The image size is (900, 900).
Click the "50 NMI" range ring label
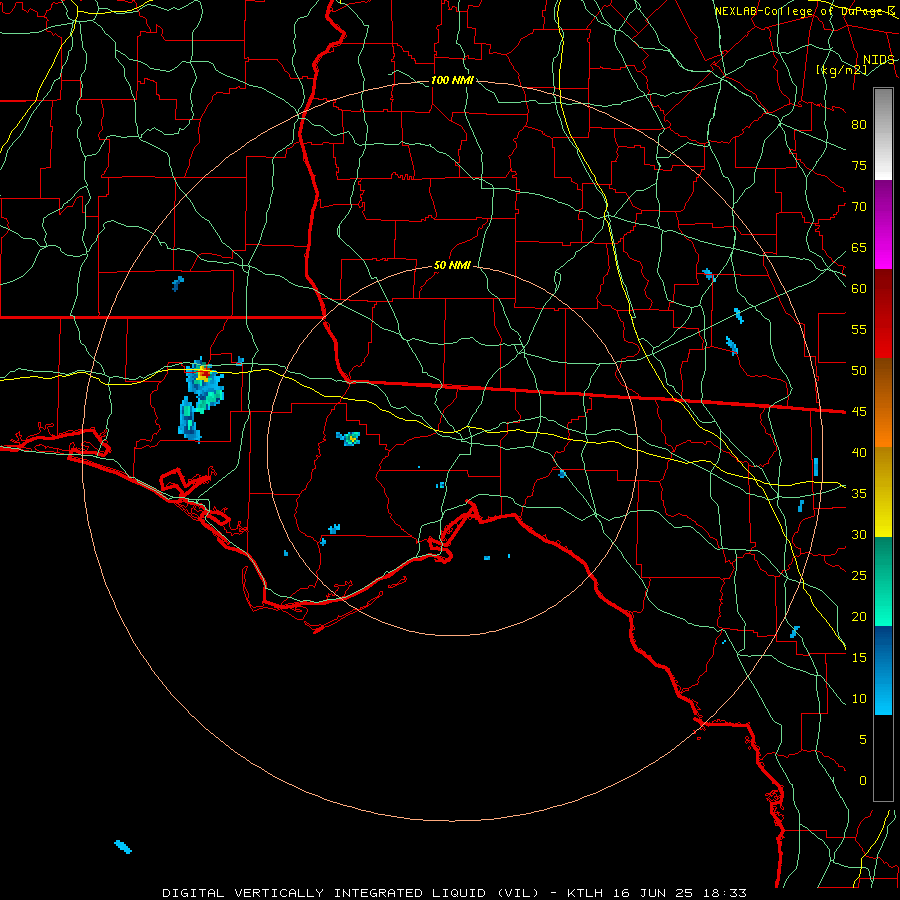[x=452, y=265]
